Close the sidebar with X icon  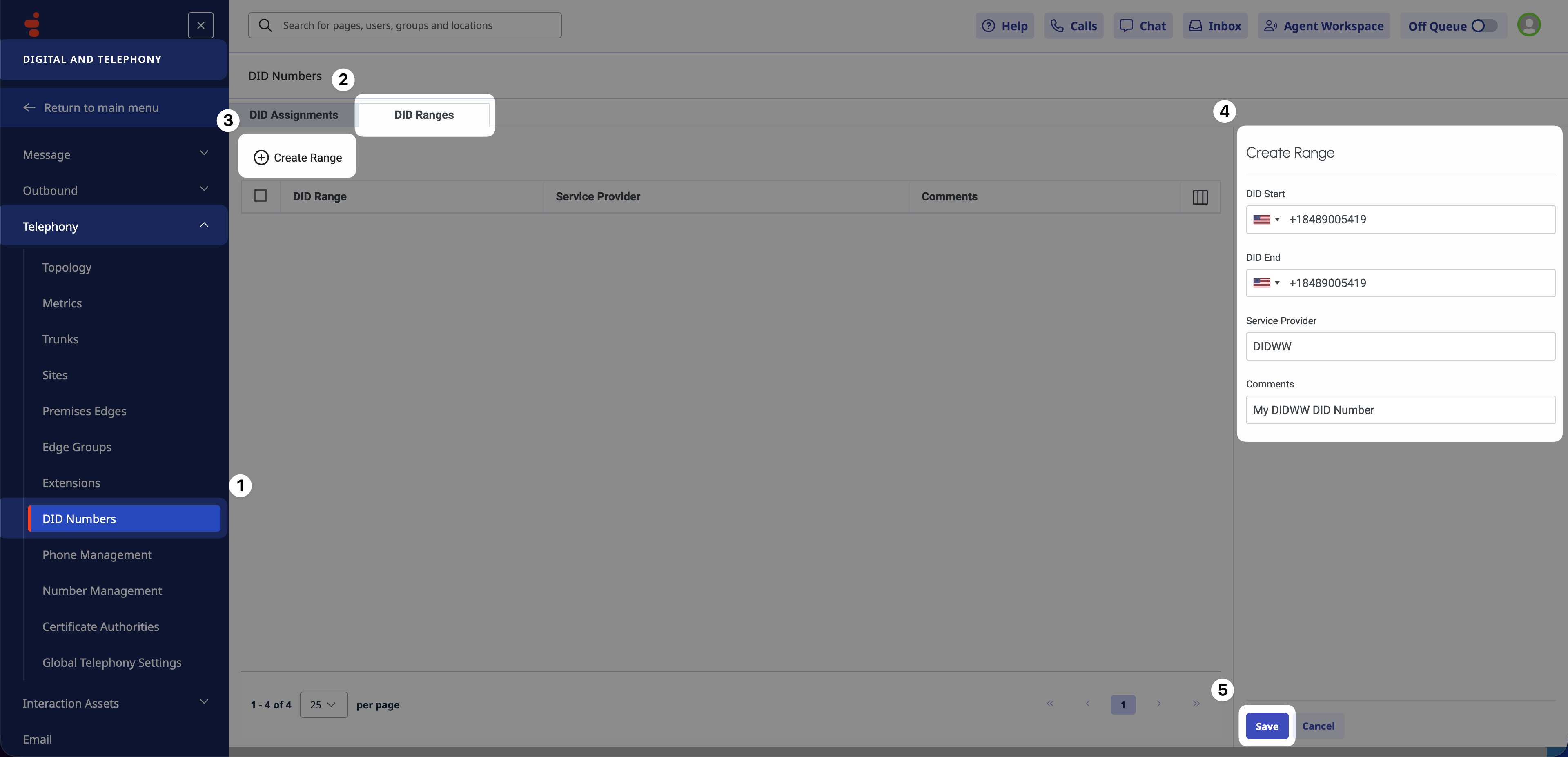[200, 26]
